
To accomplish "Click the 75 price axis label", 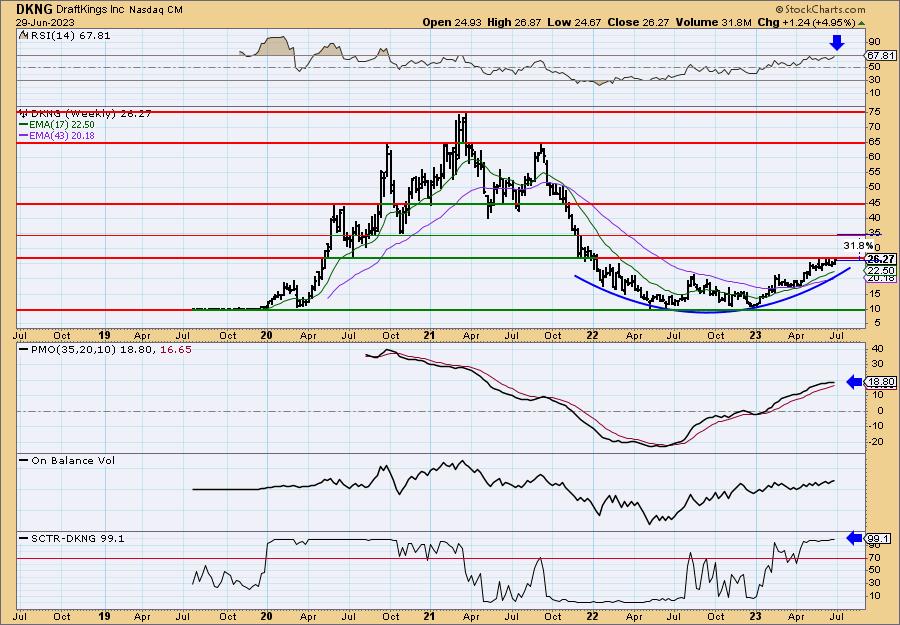I will [875, 112].
